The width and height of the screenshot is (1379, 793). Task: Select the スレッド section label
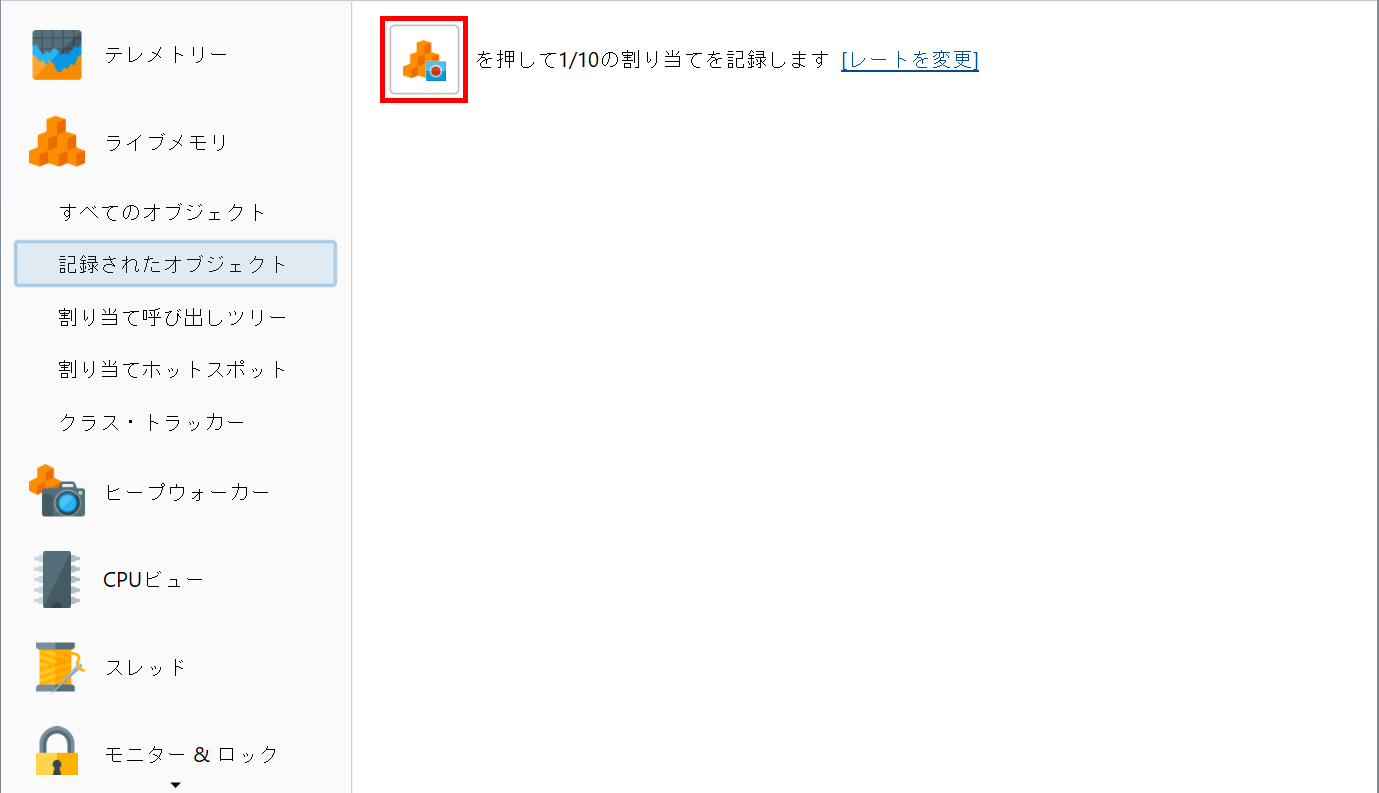[146, 667]
